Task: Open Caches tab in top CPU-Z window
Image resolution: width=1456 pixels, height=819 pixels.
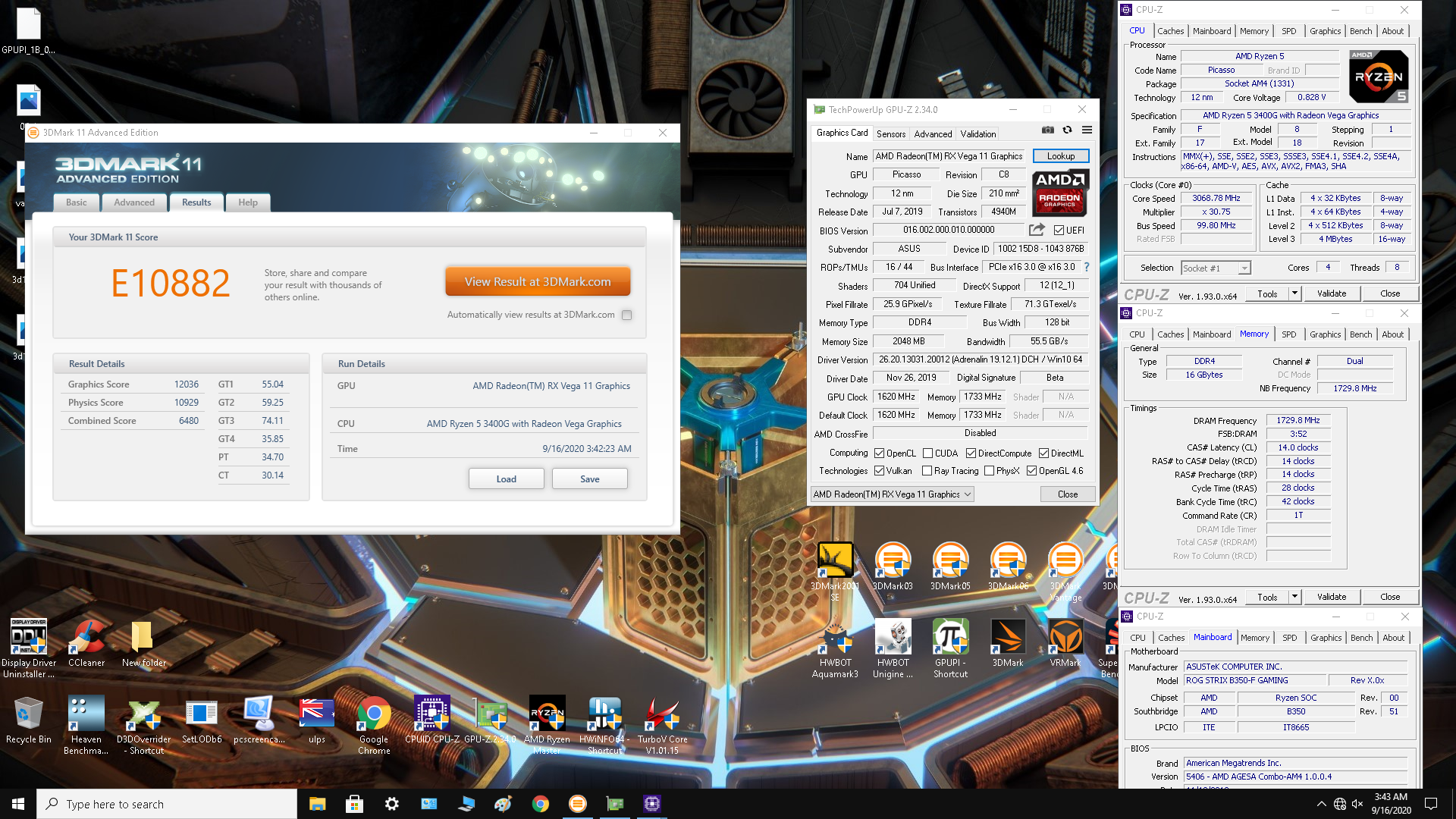Action: pos(1170,31)
